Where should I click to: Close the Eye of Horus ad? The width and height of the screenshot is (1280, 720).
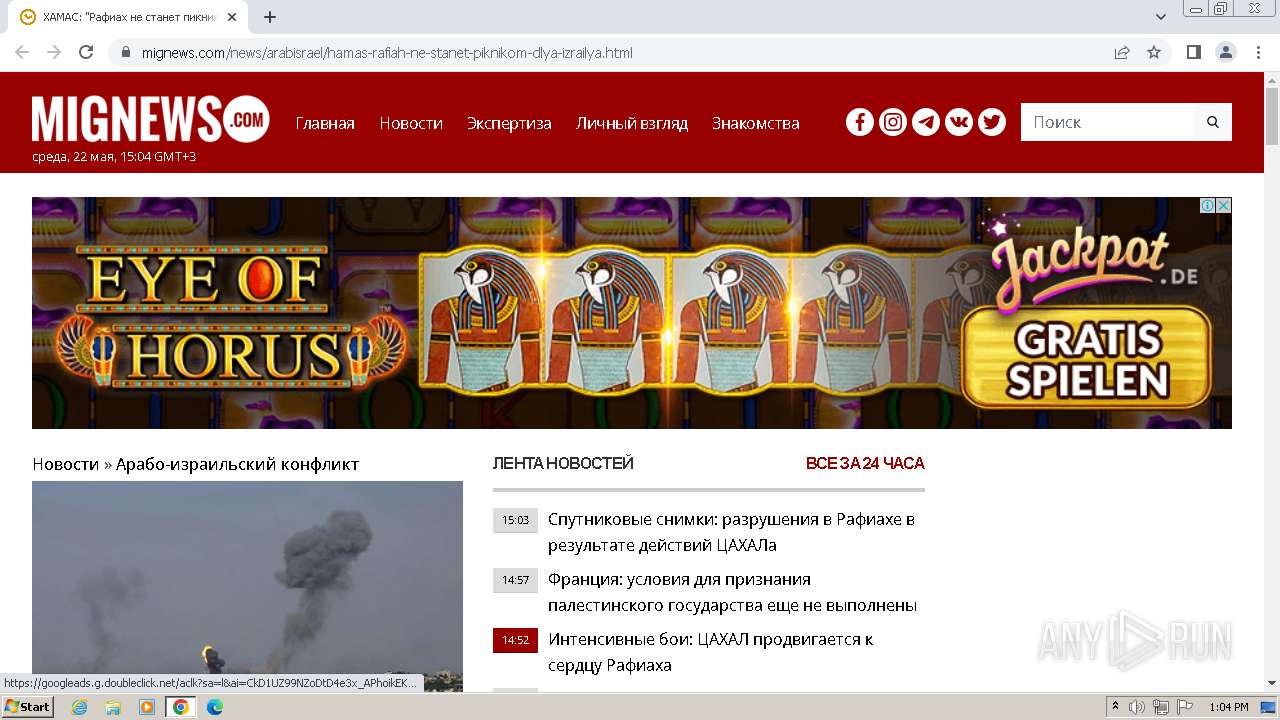click(1224, 205)
